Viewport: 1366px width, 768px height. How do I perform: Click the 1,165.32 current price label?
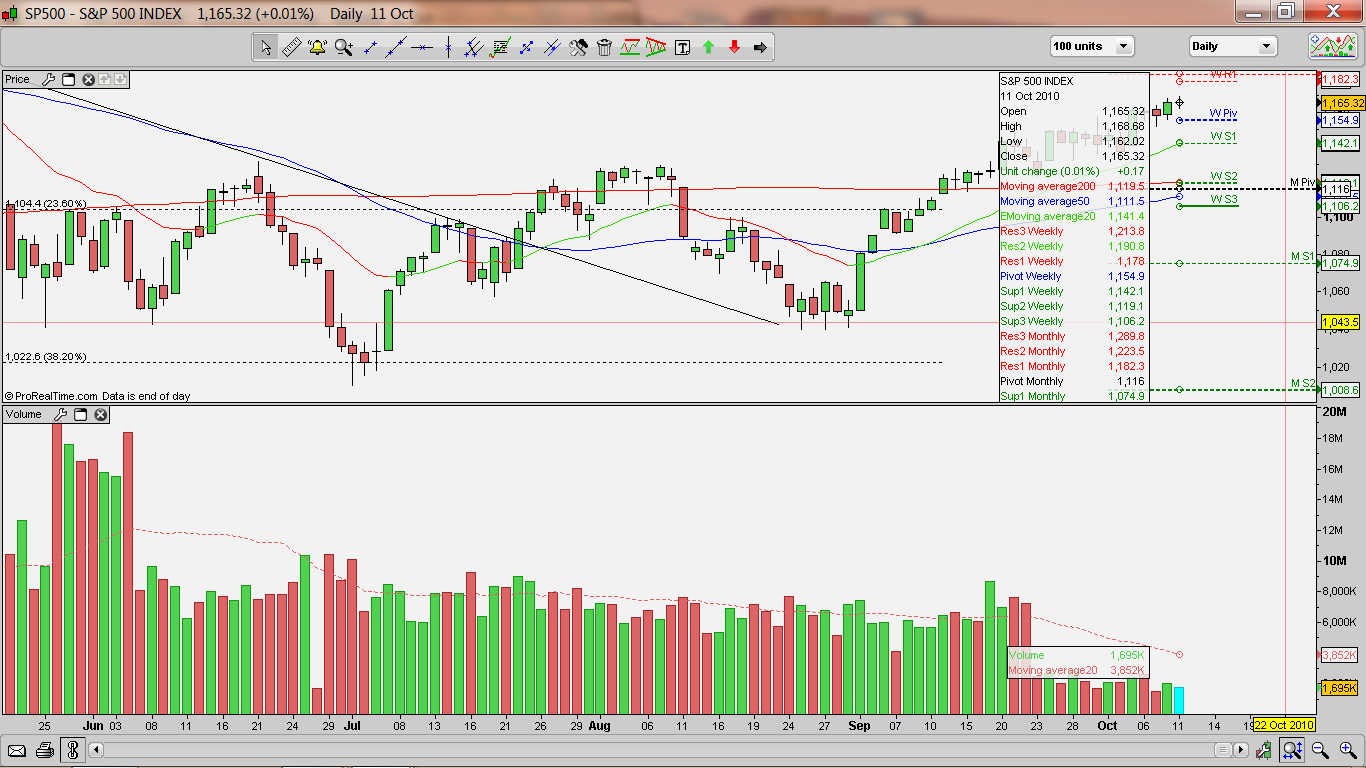pyautogui.click(x=1343, y=103)
